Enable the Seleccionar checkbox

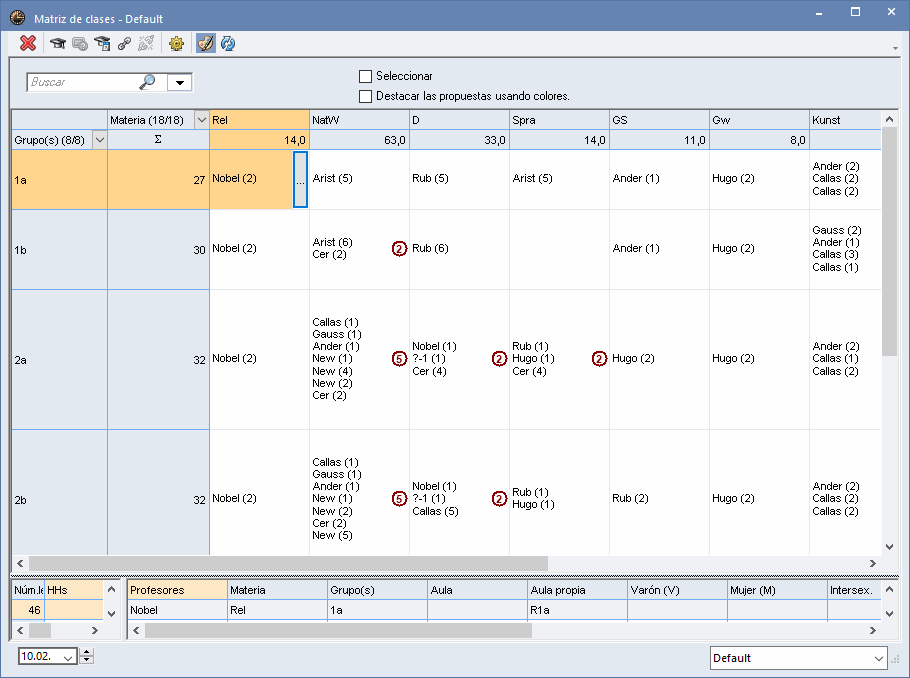click(365, 76)
